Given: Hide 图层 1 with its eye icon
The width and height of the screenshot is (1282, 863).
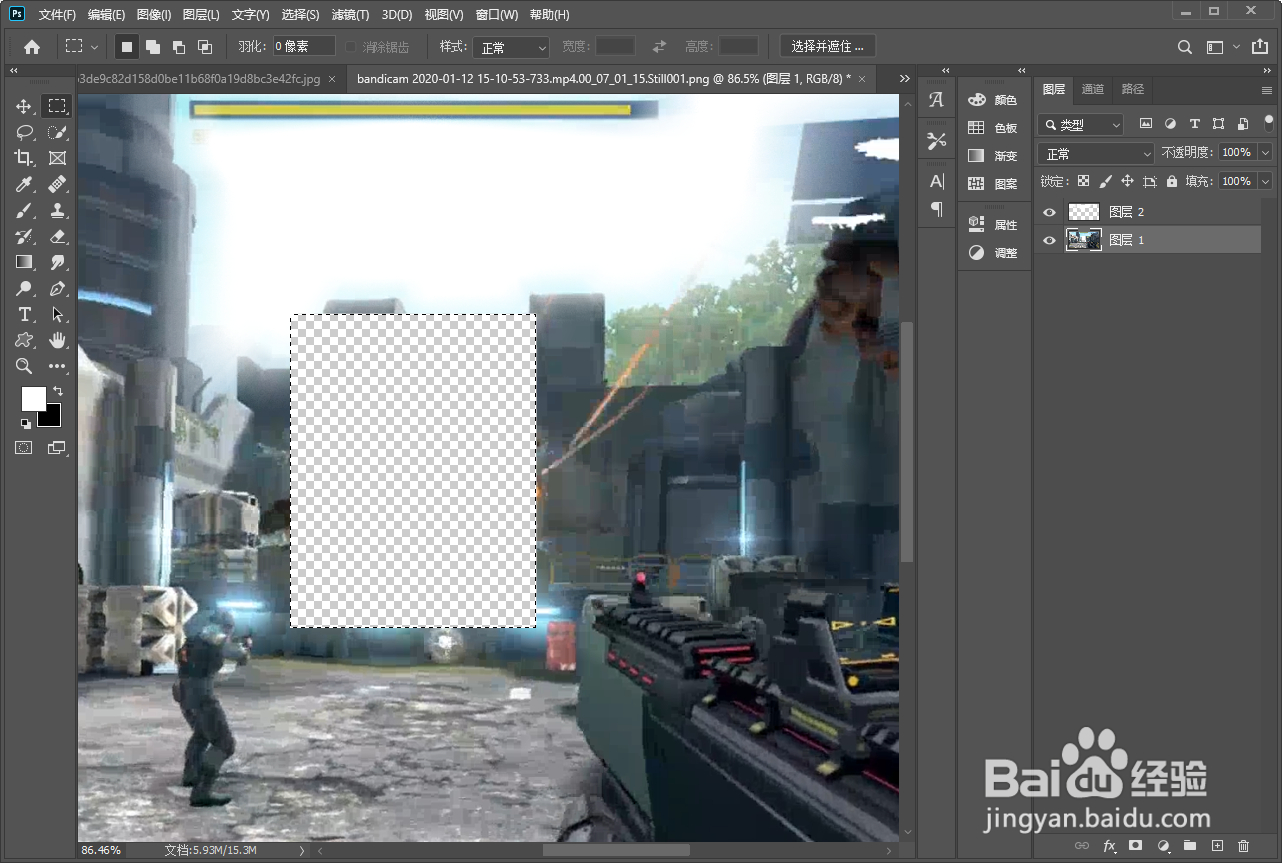Looking at the screenshot, I should 1049,240.
